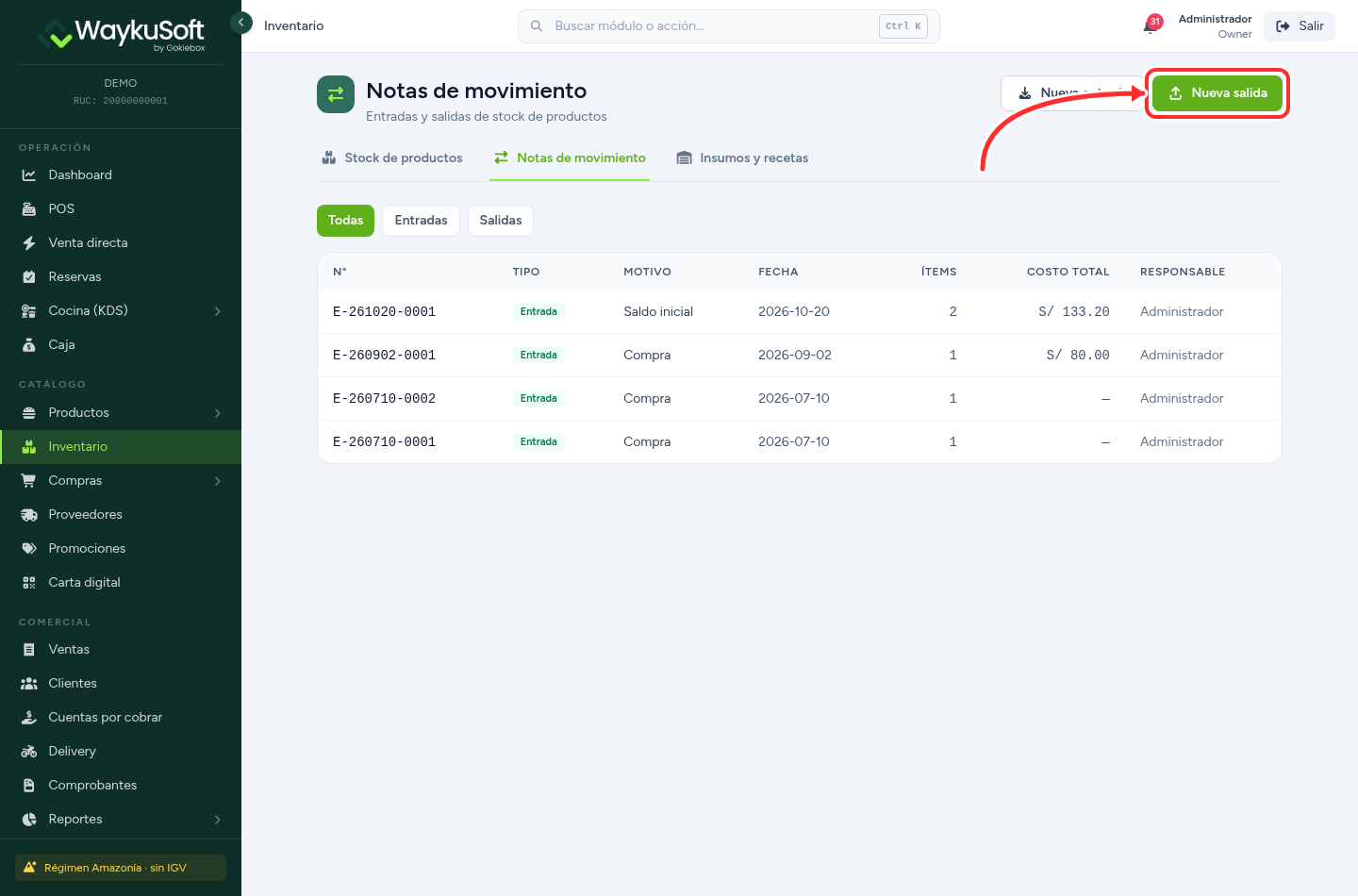
Task: Open the Clientes people icon
Action: [29, 684]
